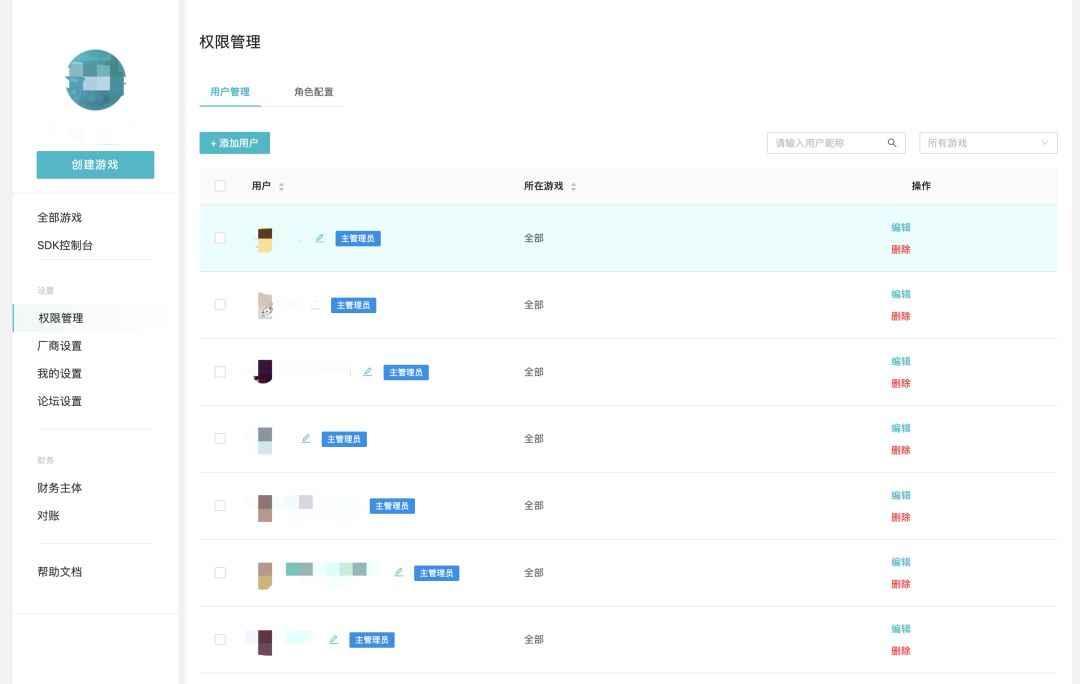Click the pencil icon in the first user row
This screenshot has width=1080, height=684.
pos(320,238)
